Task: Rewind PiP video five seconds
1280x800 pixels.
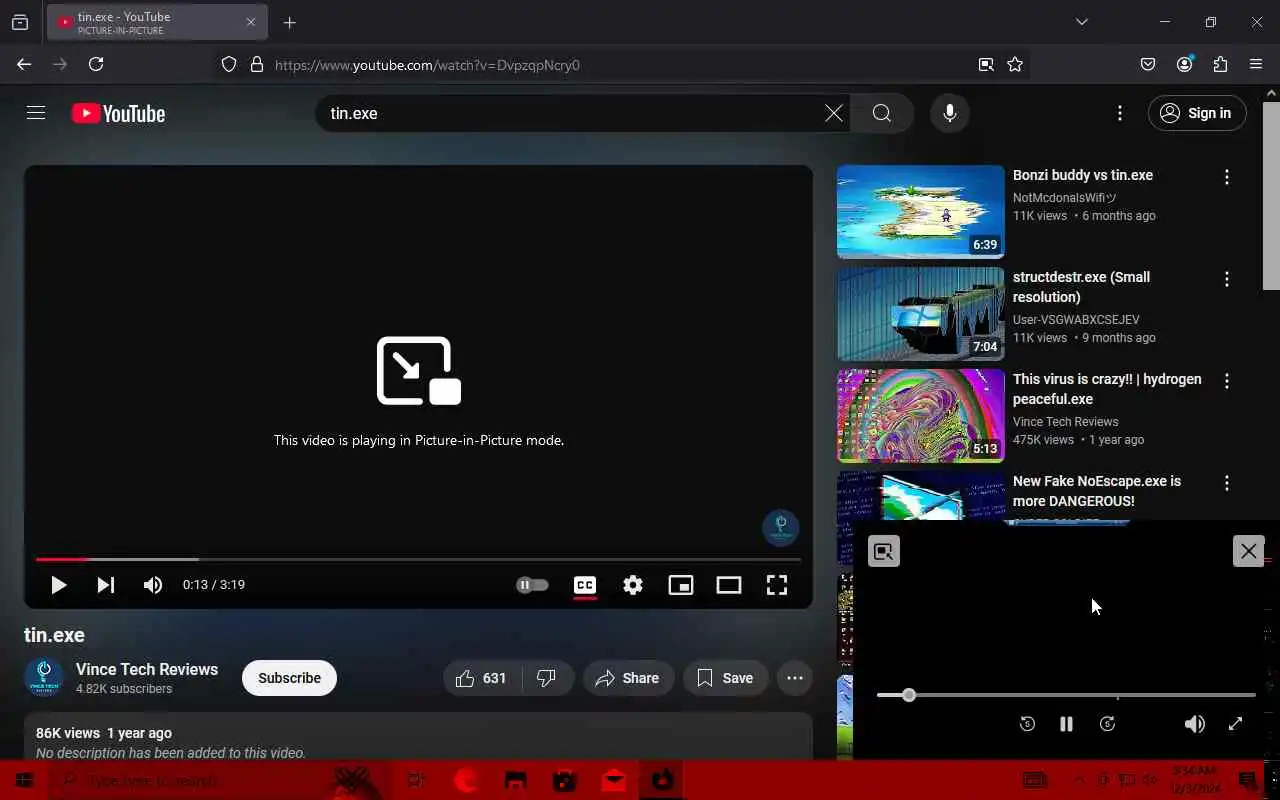Action: click(x=1027, y=724)
